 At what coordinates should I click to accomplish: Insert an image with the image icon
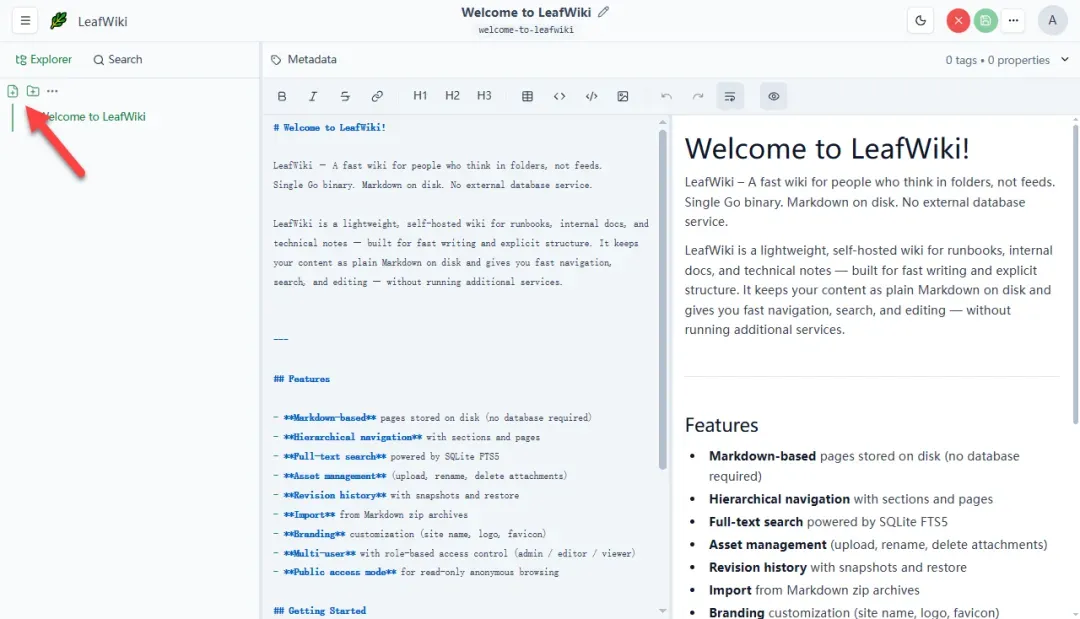pyautogui.click(x=623, y=96)
